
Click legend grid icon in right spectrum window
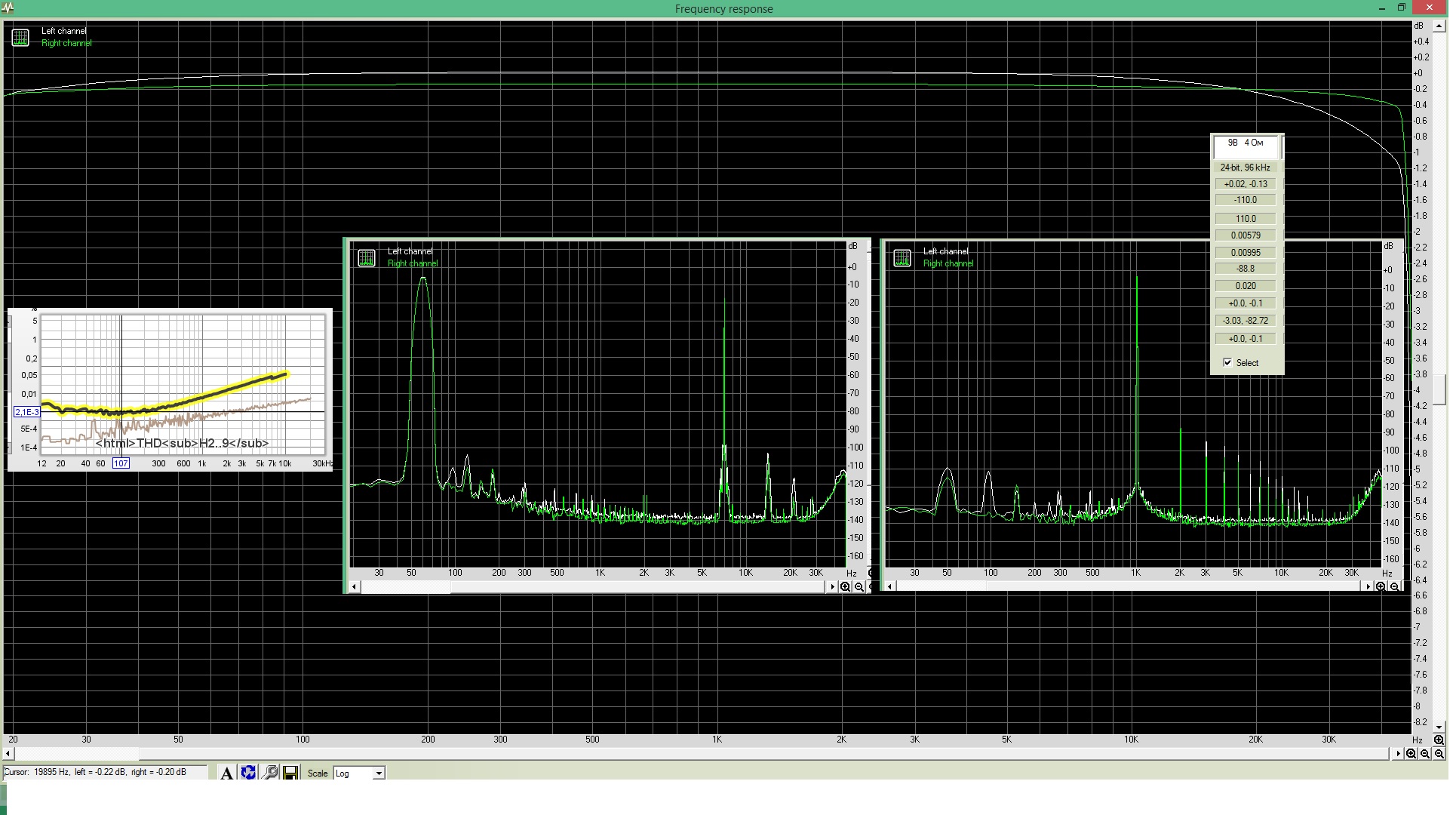[902, 258]
